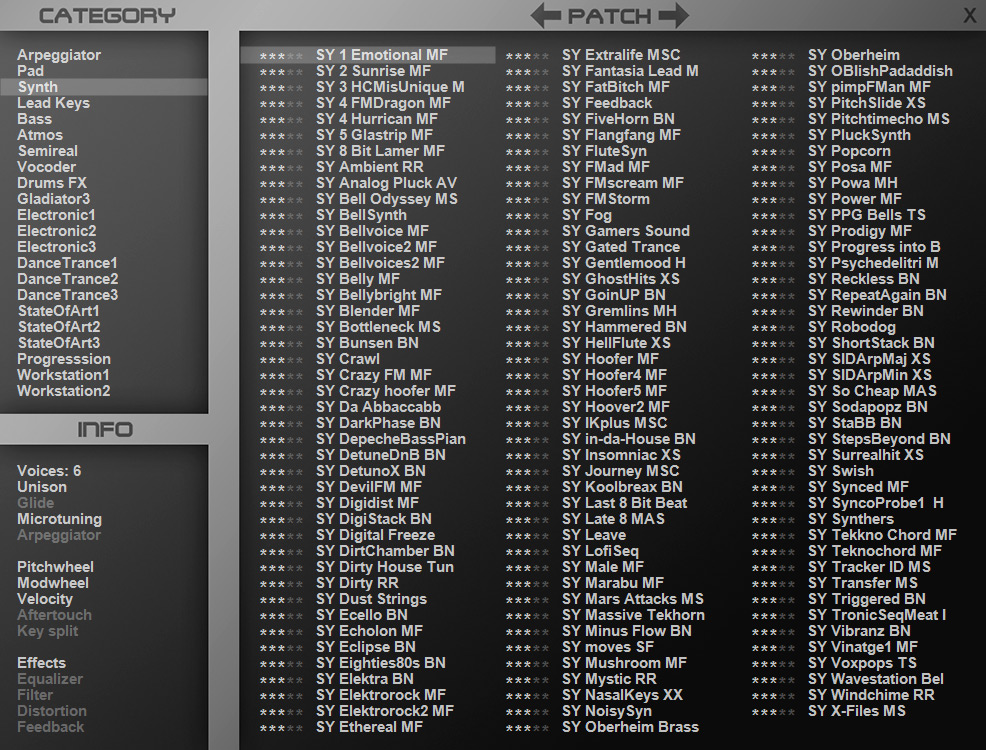The height and width of the screenshot is (750, 986).
Task: Open the Gladiator3 category
Action: tap(53, 199)
